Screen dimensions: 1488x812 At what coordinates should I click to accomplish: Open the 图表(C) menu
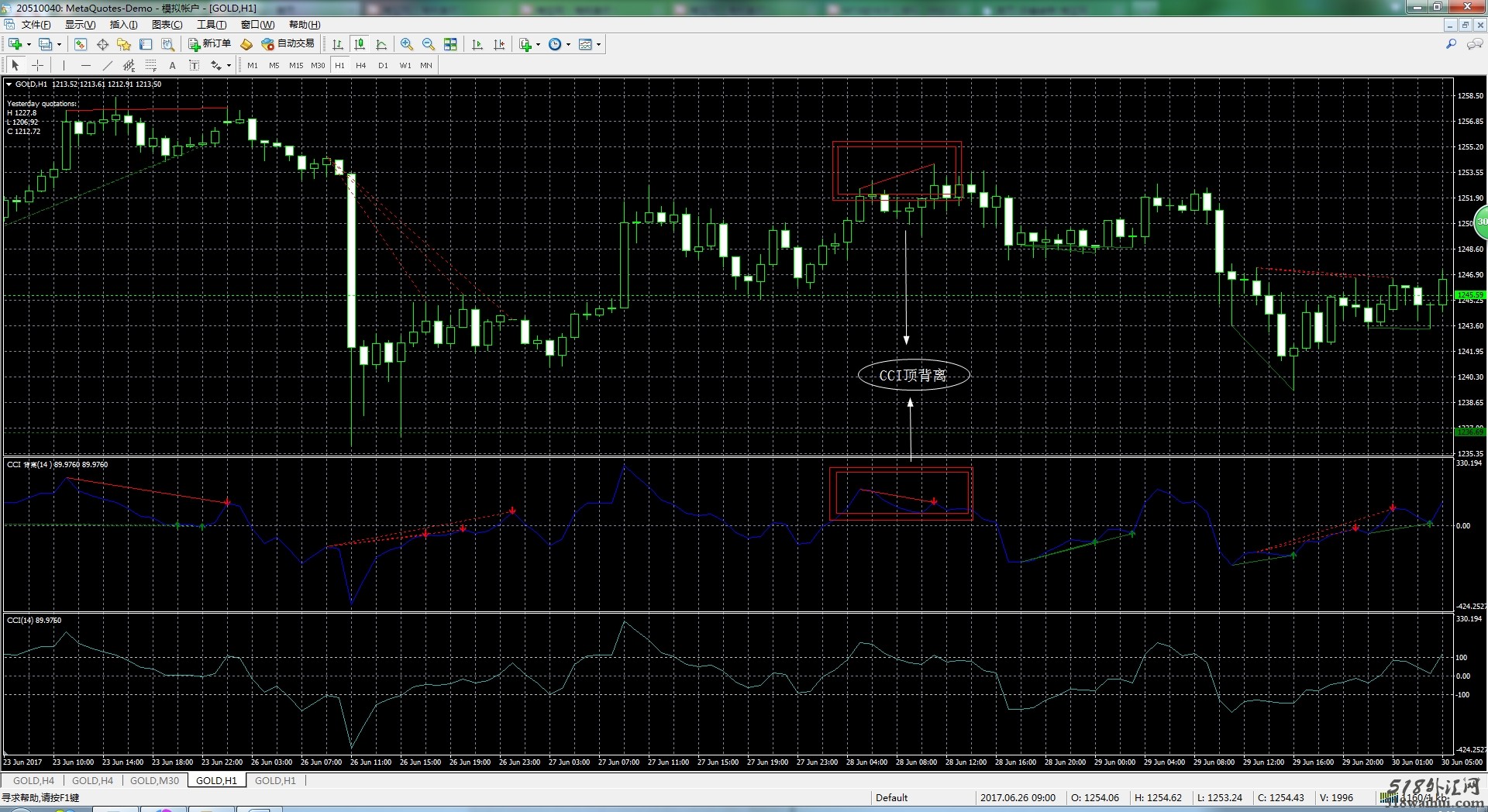click(167, 25)
